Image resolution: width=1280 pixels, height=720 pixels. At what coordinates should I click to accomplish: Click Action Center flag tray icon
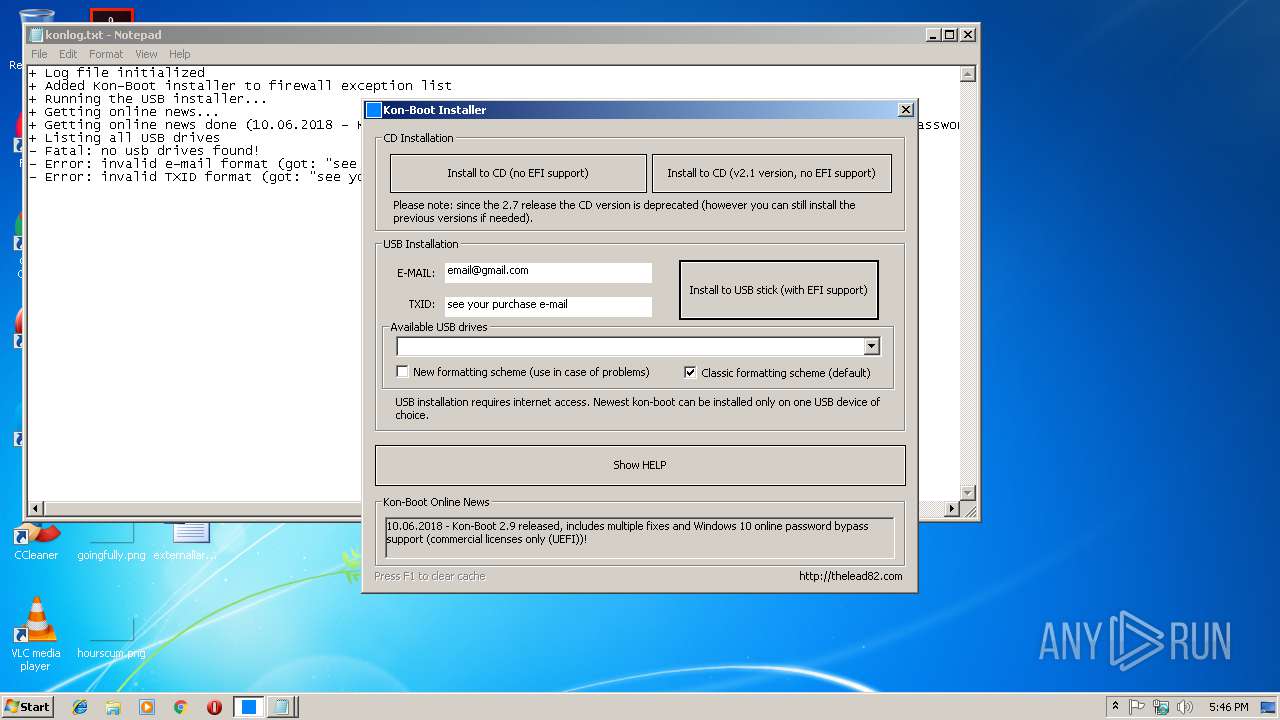[1137, 707]
